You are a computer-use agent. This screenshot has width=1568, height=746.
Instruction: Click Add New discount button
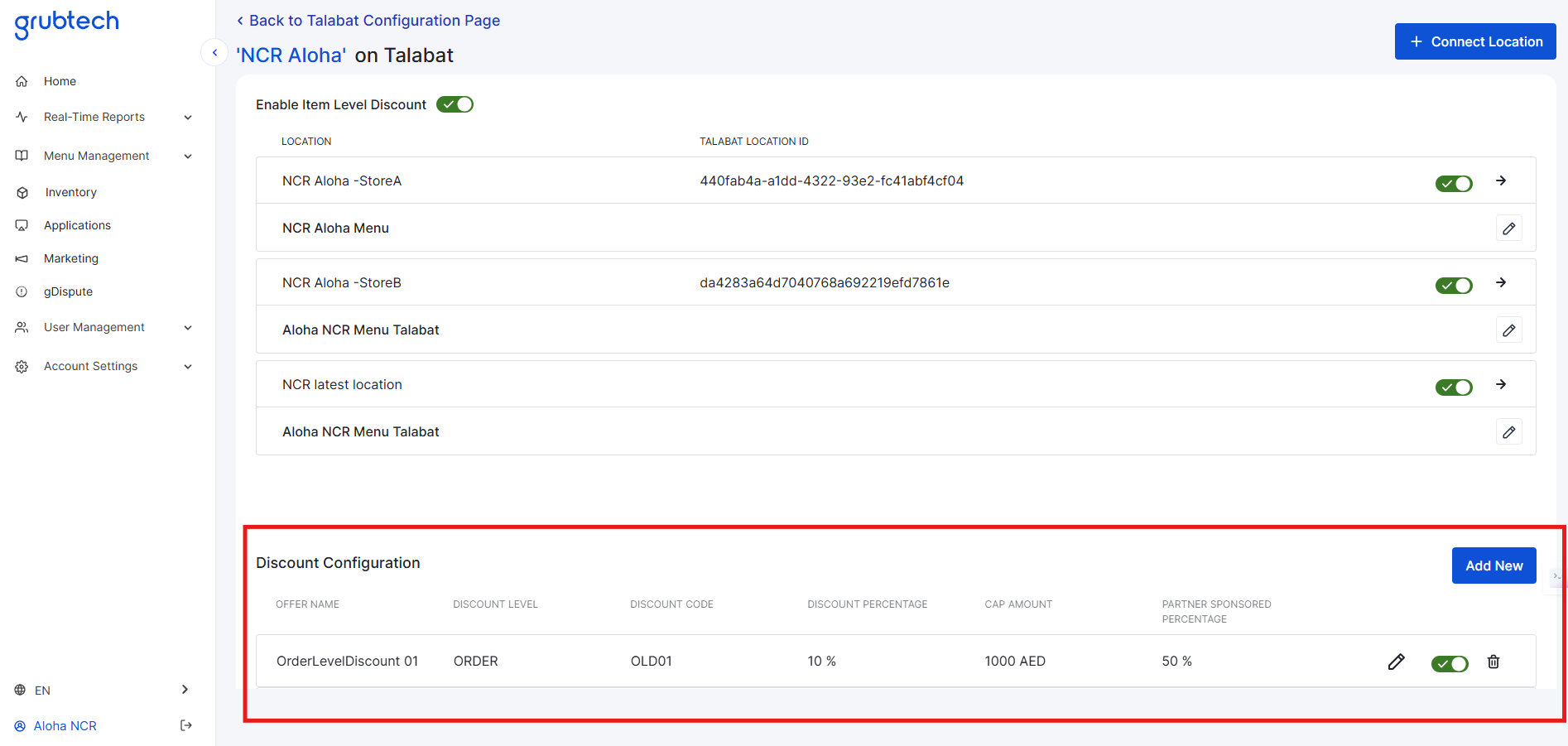[1493, 566]
